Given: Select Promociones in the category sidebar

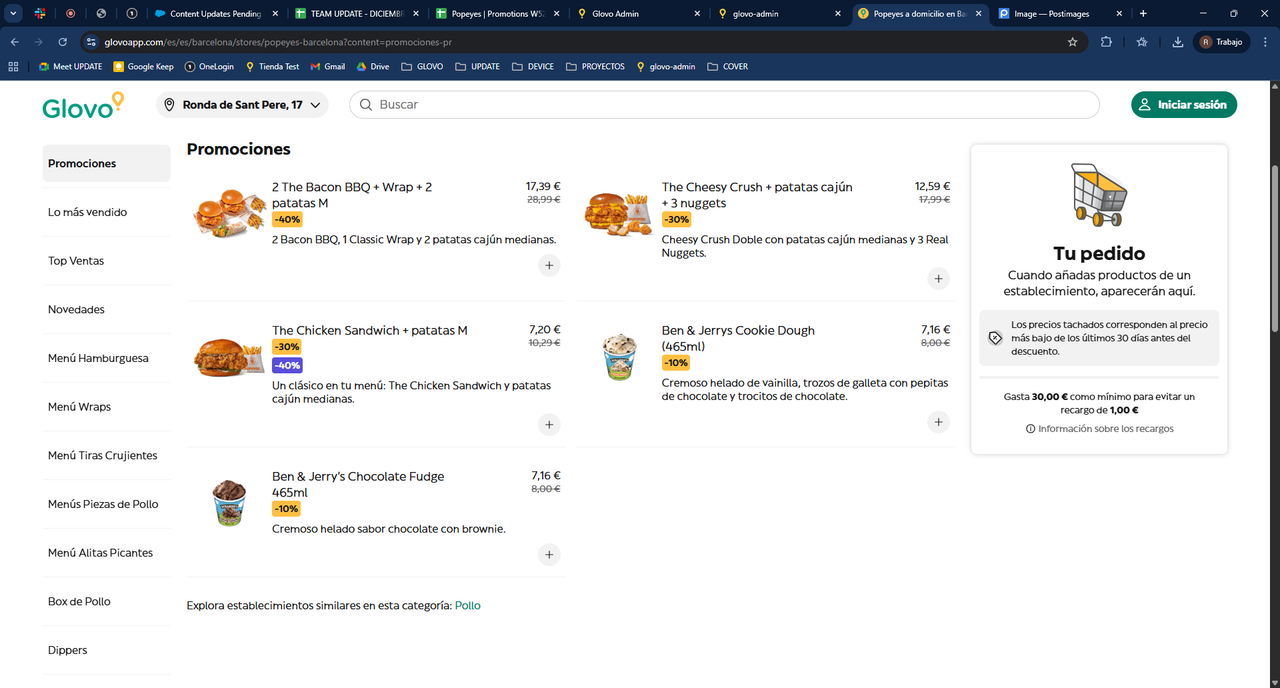Looking at the screenshot, I should (x=106, y=163).
